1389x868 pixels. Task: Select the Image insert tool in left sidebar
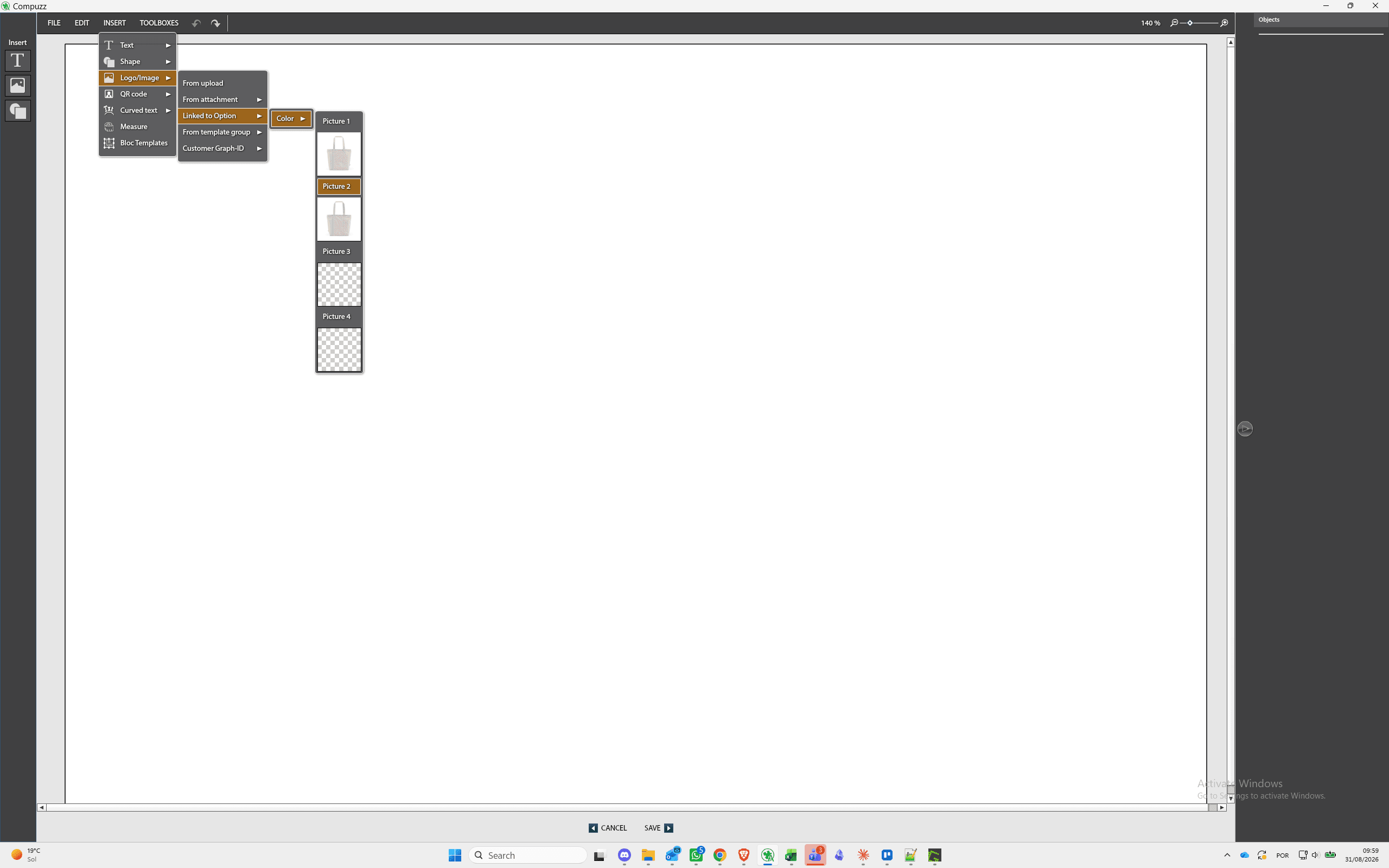point(18,86)
